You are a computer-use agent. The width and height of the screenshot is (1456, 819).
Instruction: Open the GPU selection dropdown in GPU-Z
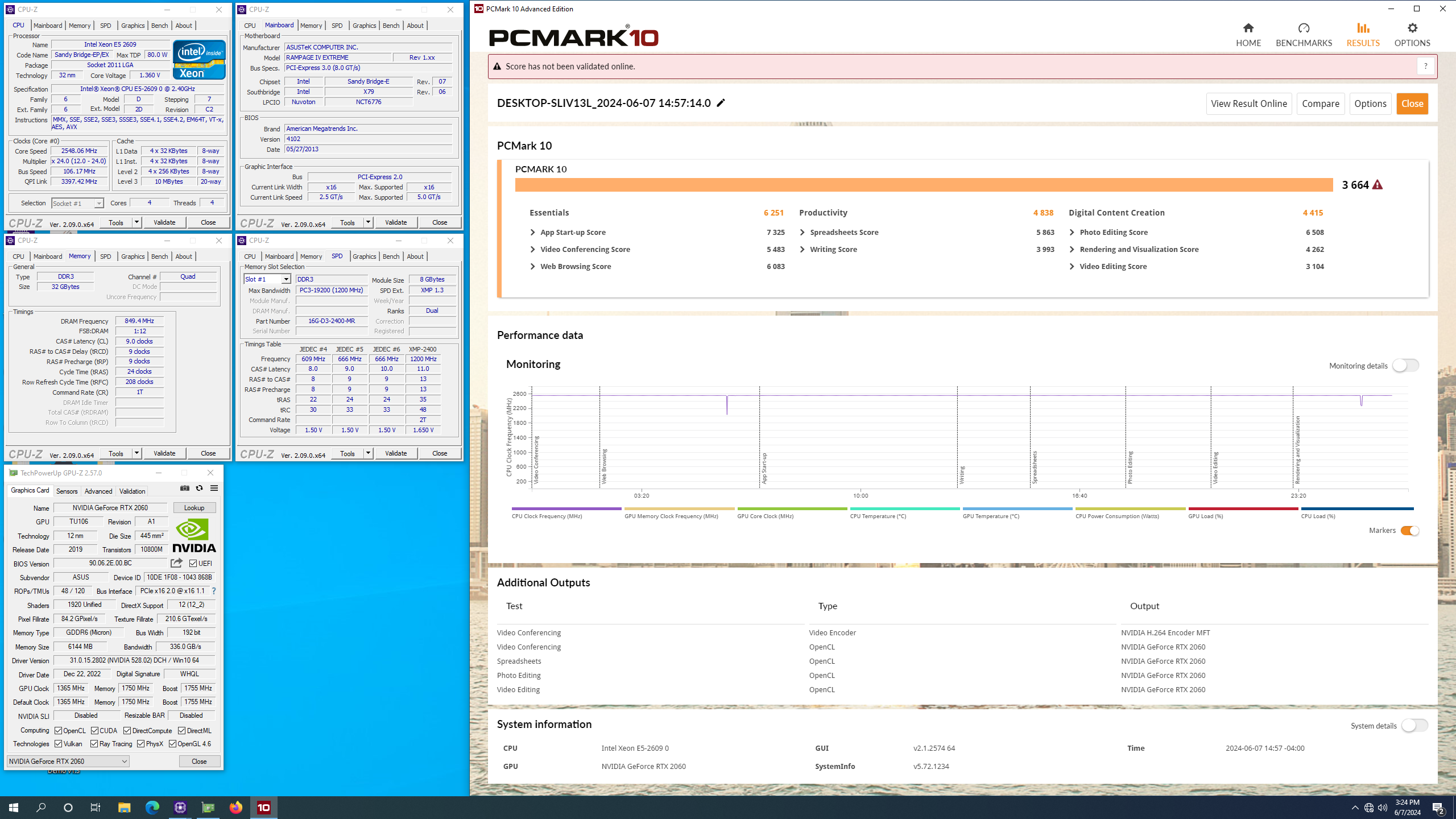[68, 761]
